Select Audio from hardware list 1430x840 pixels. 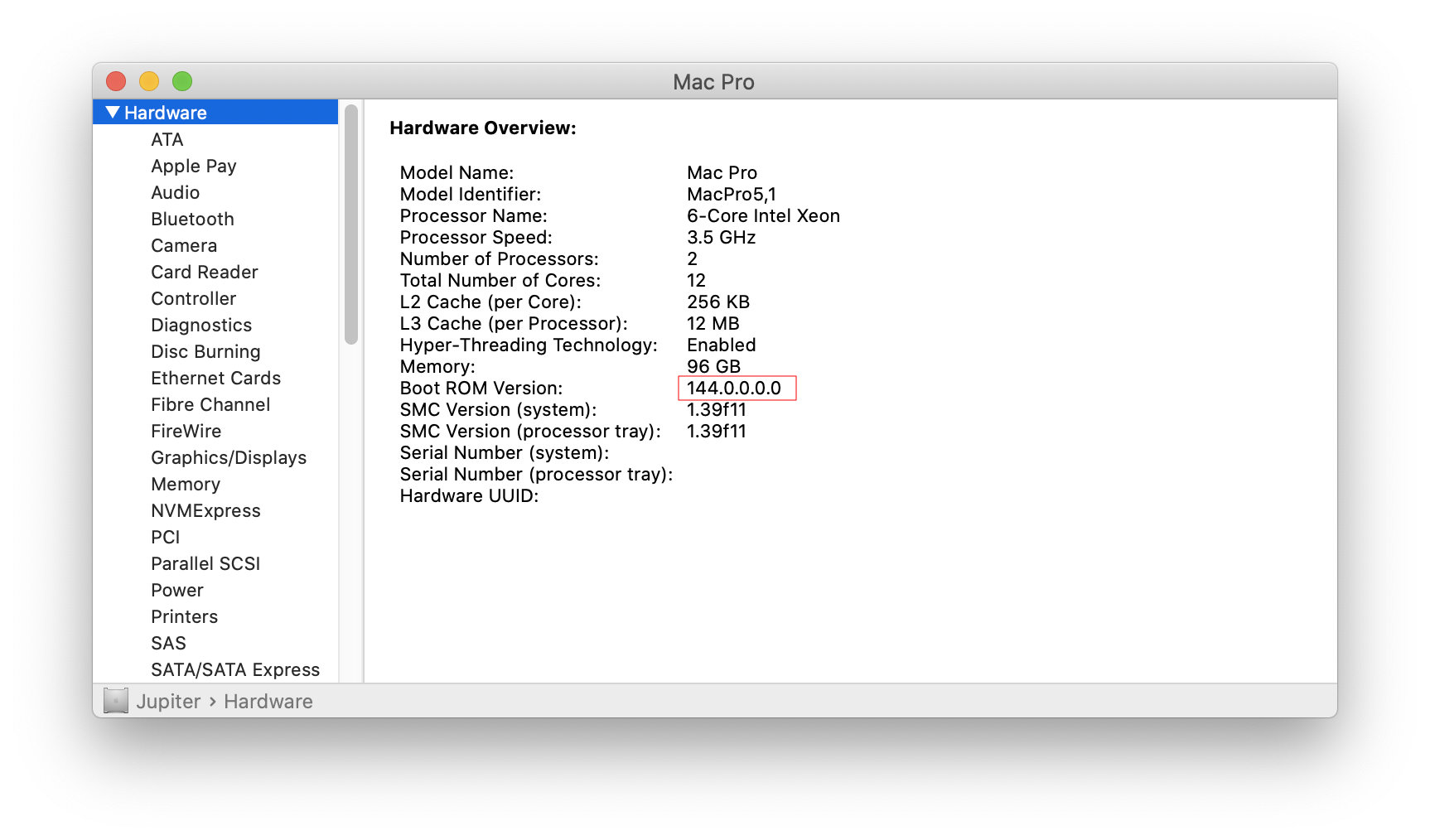175,192
